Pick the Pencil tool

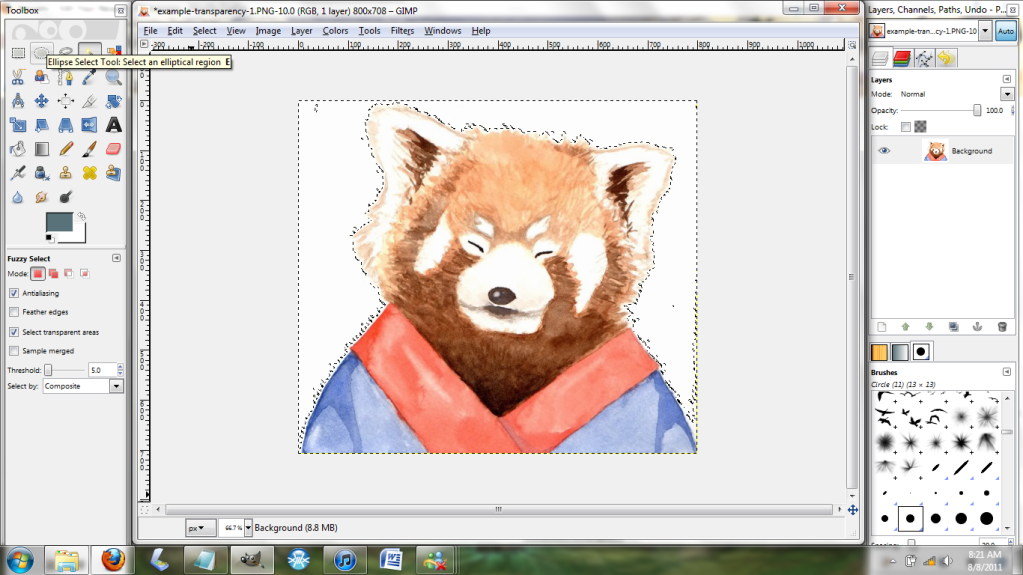click(66, 149)
